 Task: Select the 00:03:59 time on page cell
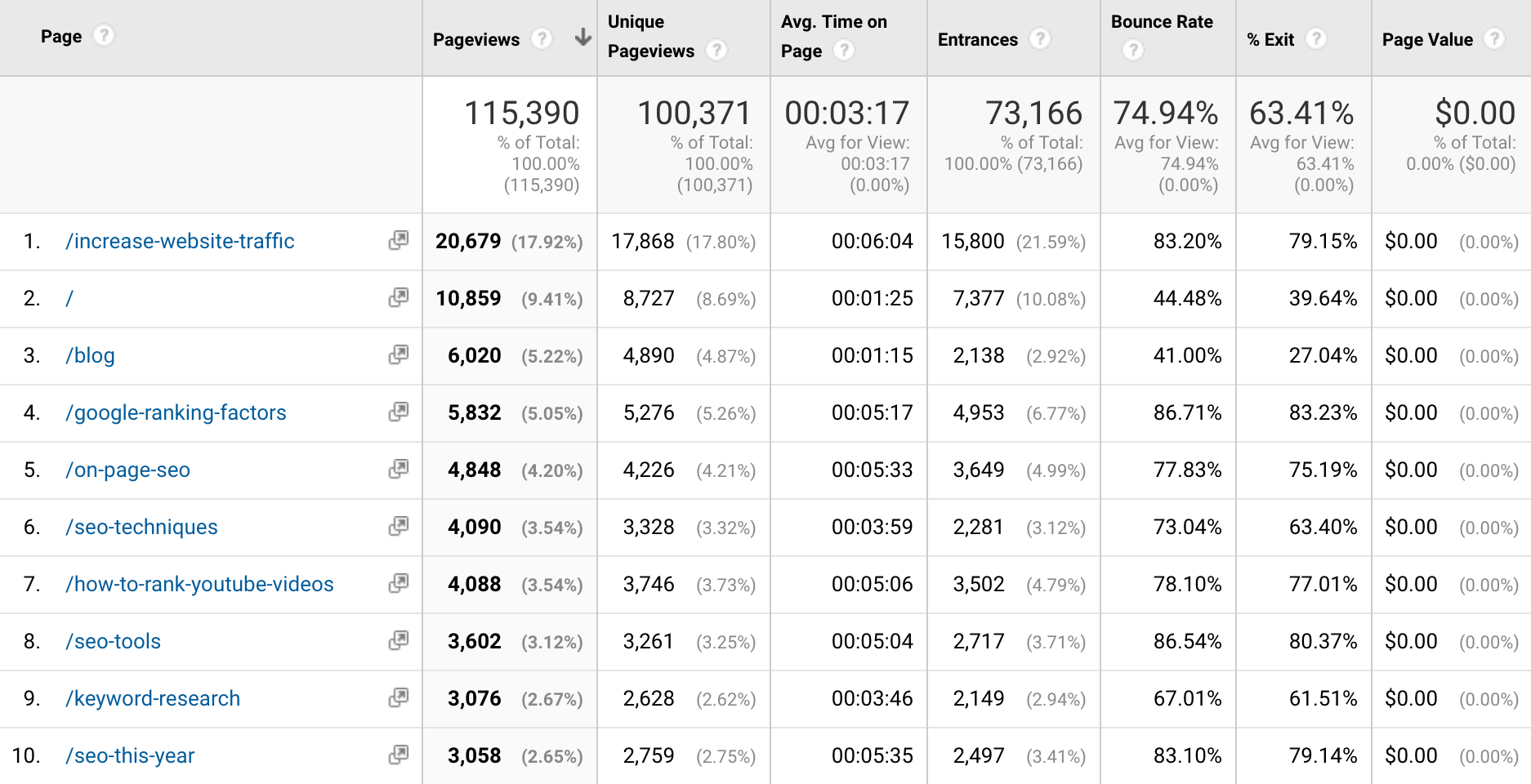pos(873,527)
